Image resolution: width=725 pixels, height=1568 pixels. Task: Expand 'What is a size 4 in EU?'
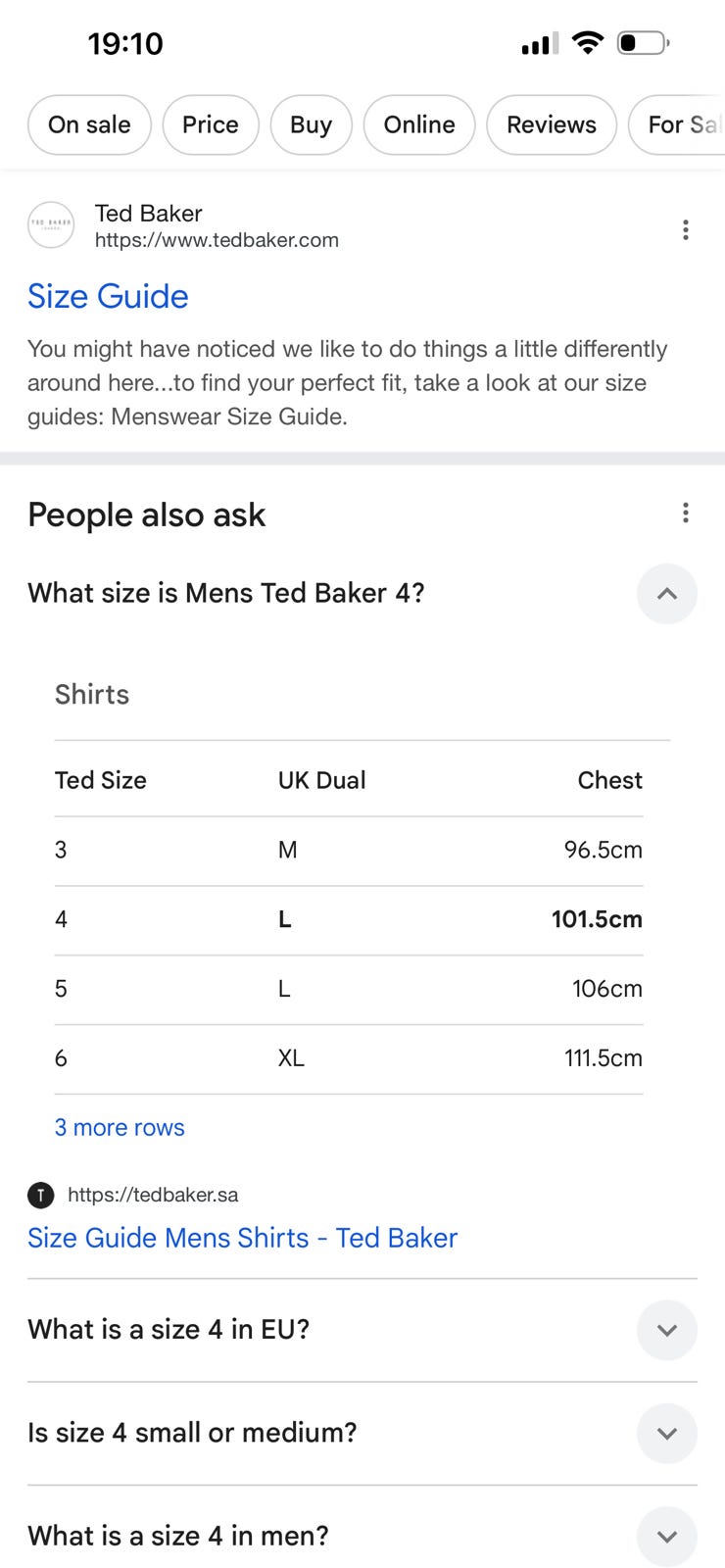pos(666,1330)
